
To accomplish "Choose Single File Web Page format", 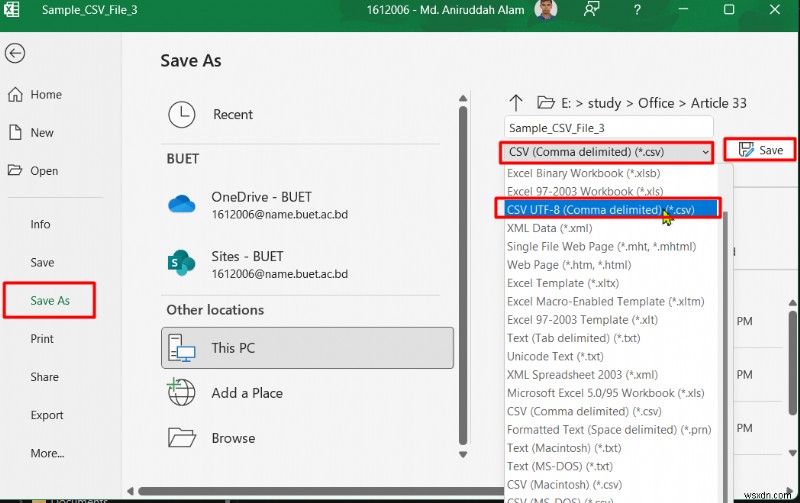I will (601, 246).
